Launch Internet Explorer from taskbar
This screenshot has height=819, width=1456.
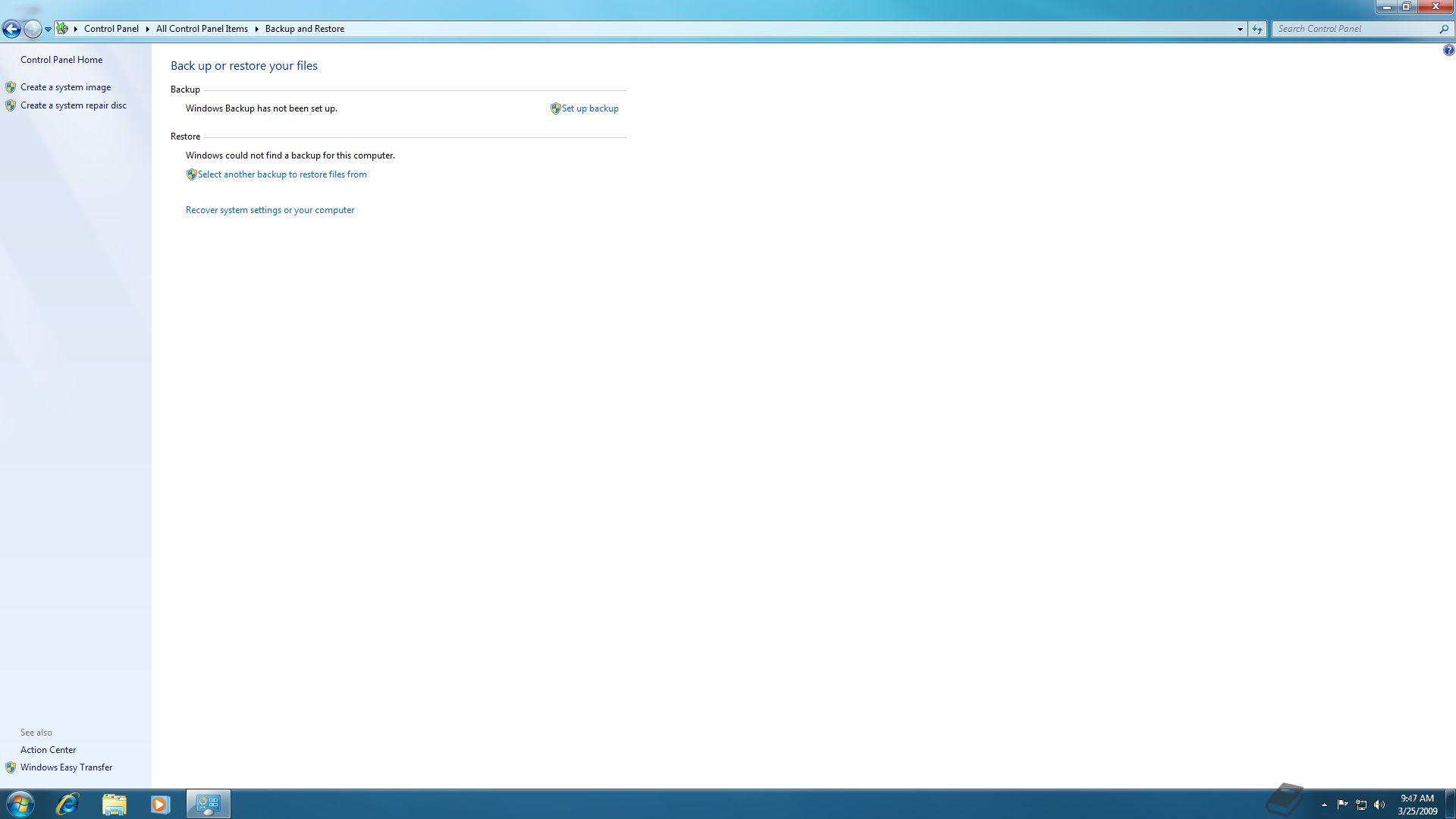click(x=67, y=804)
